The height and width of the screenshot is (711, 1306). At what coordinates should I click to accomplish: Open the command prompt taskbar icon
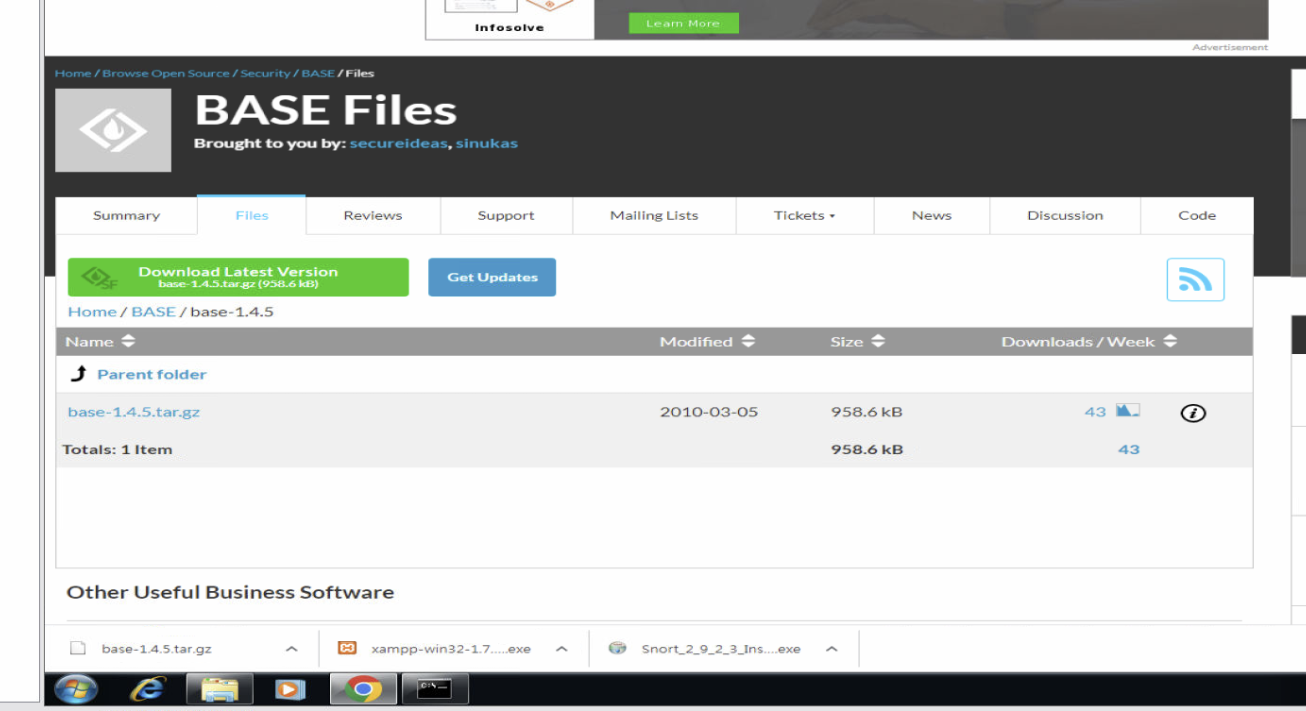pos(434,689)
